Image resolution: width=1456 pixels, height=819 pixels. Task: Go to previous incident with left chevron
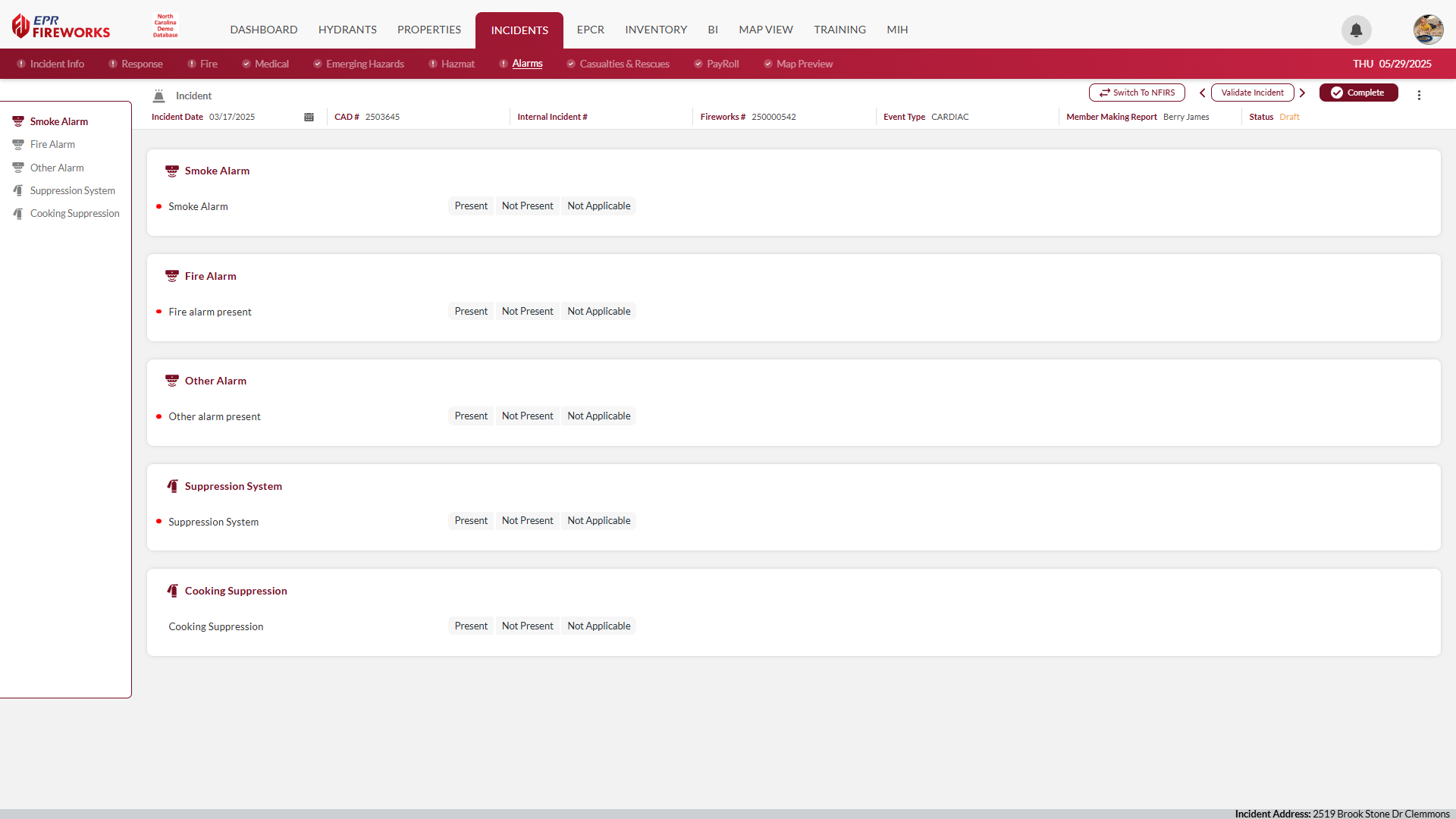click(x=1202, y=93)
